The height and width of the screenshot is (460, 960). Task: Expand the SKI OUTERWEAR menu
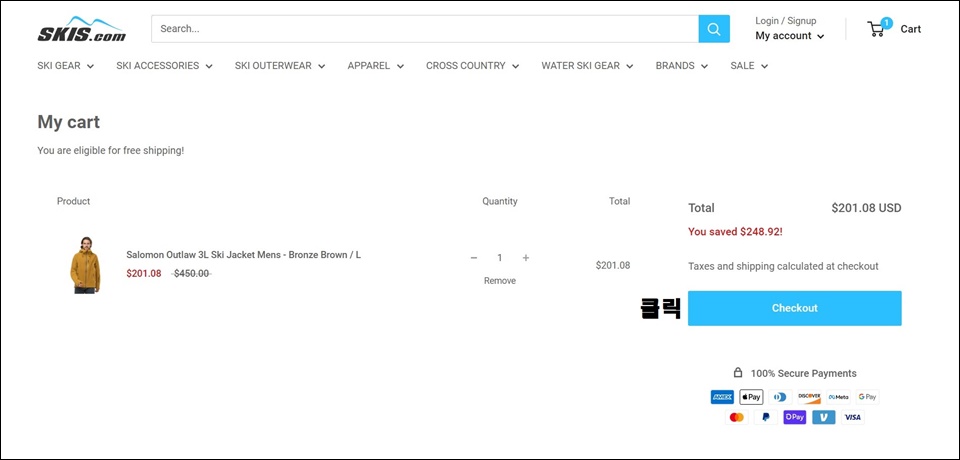coord(280,66)
